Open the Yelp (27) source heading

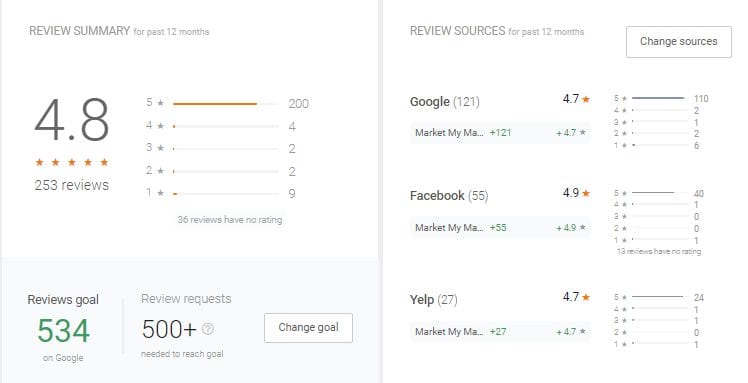point(434,300)
